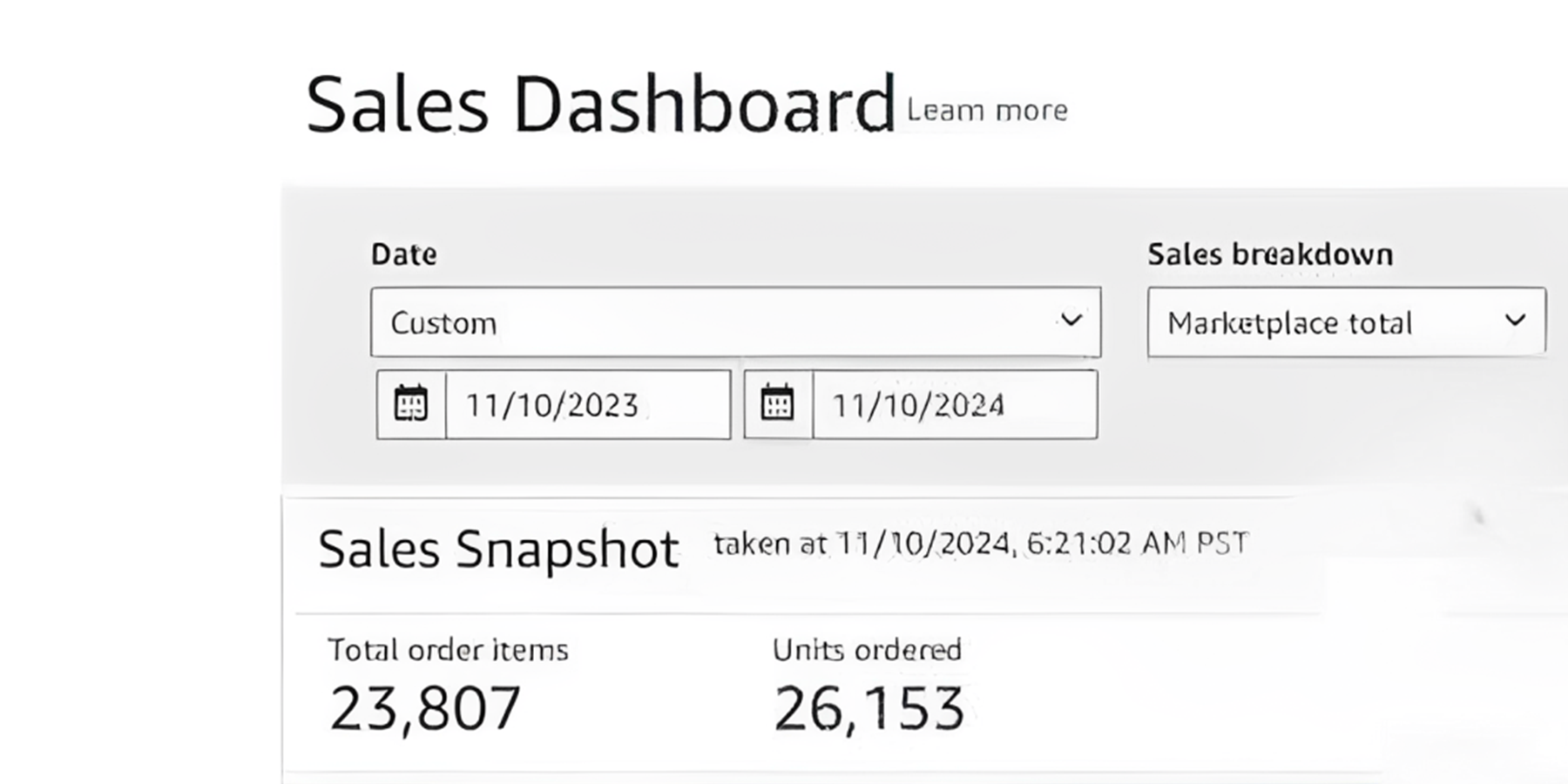
Task: Focus the 11/10/2024 end date field
Action: pyautogui.click(x=954, y=405)
